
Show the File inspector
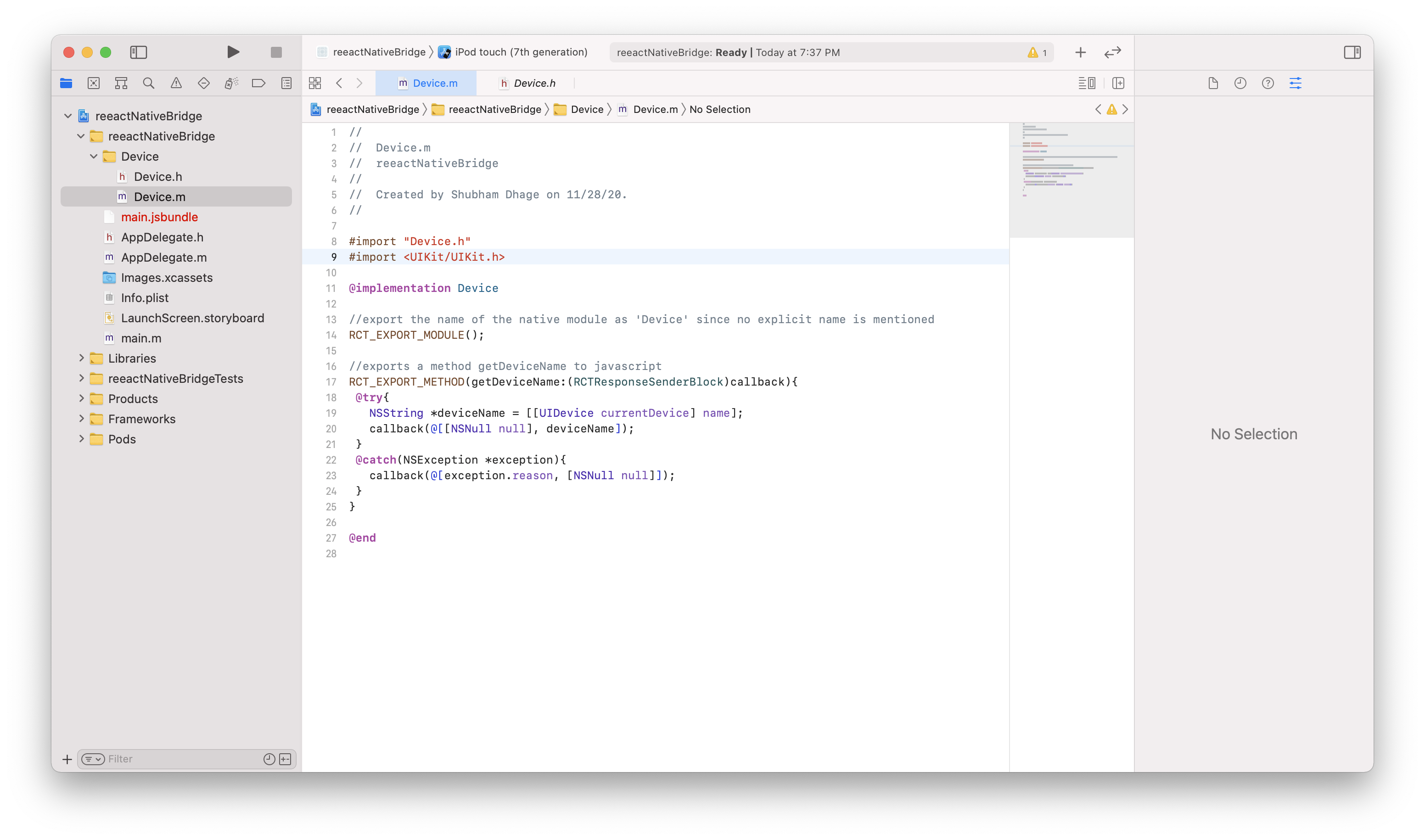[x=1213, y=83]
